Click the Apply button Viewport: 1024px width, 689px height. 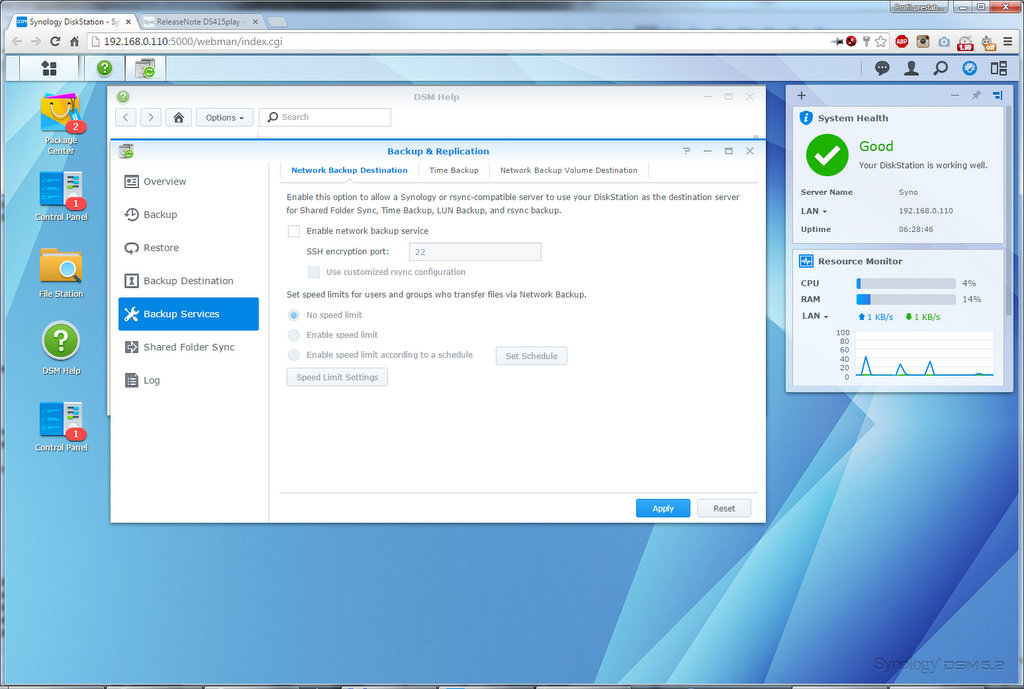coord(663,509)
